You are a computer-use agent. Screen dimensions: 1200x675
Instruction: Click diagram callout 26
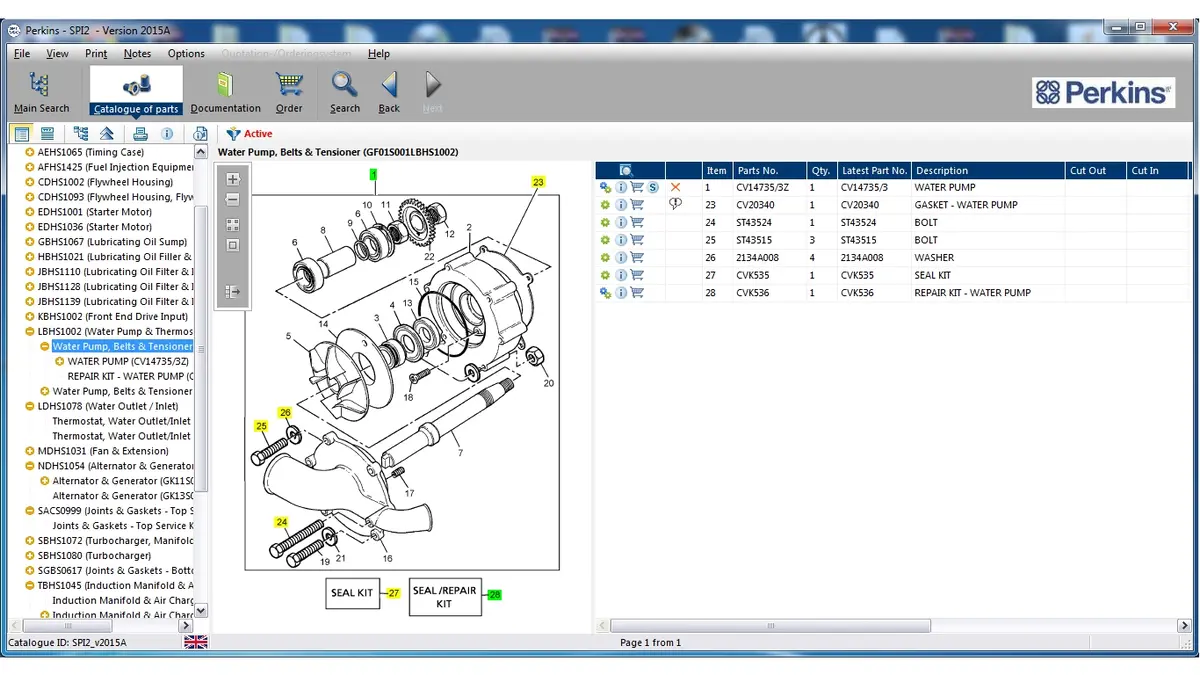286,413
